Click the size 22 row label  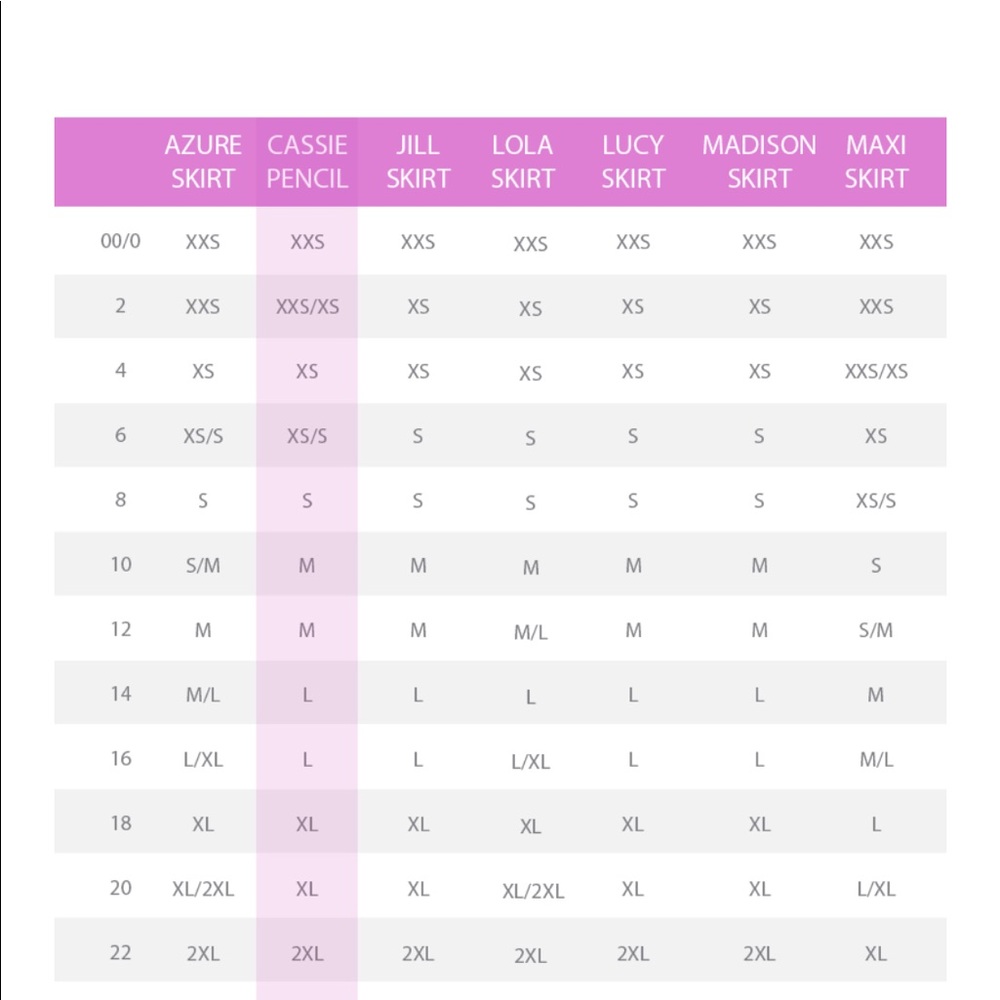121,953
